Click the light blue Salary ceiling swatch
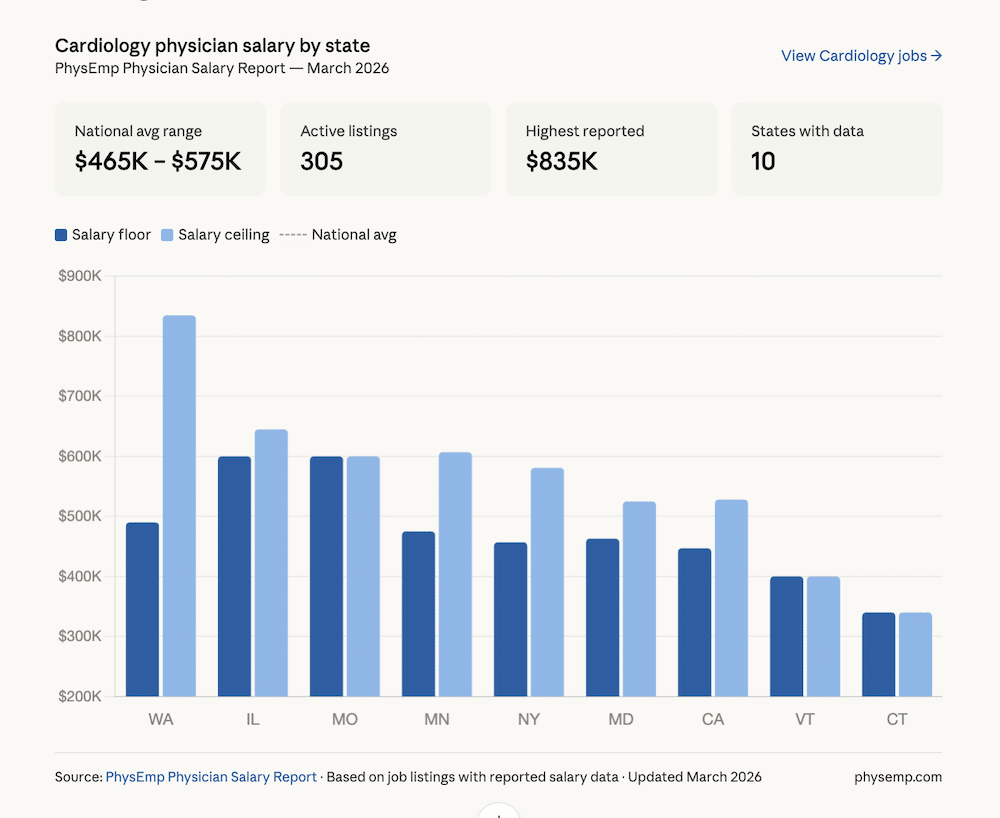Image resolution: width=1000 pixels, height=818 pixels. pyautogui.click(x=166, y=234)
